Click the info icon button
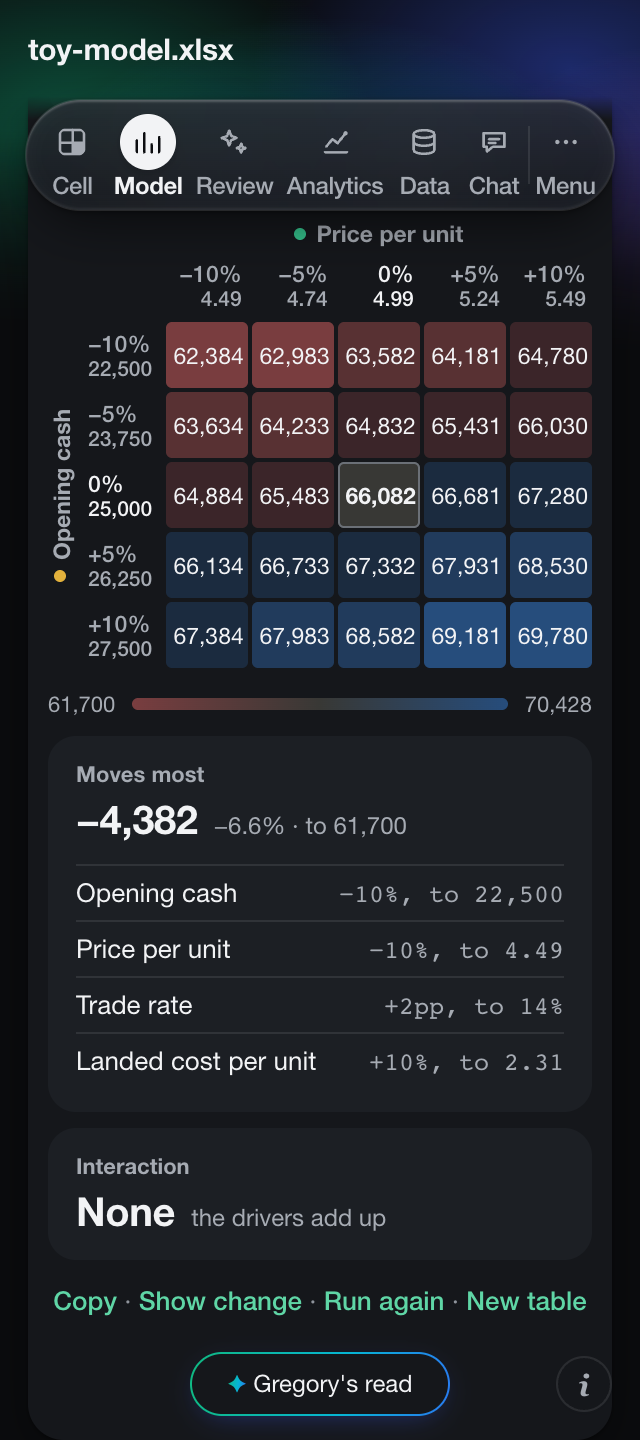The width and height of the screenshot is (640, 1440). [584, 1385]
